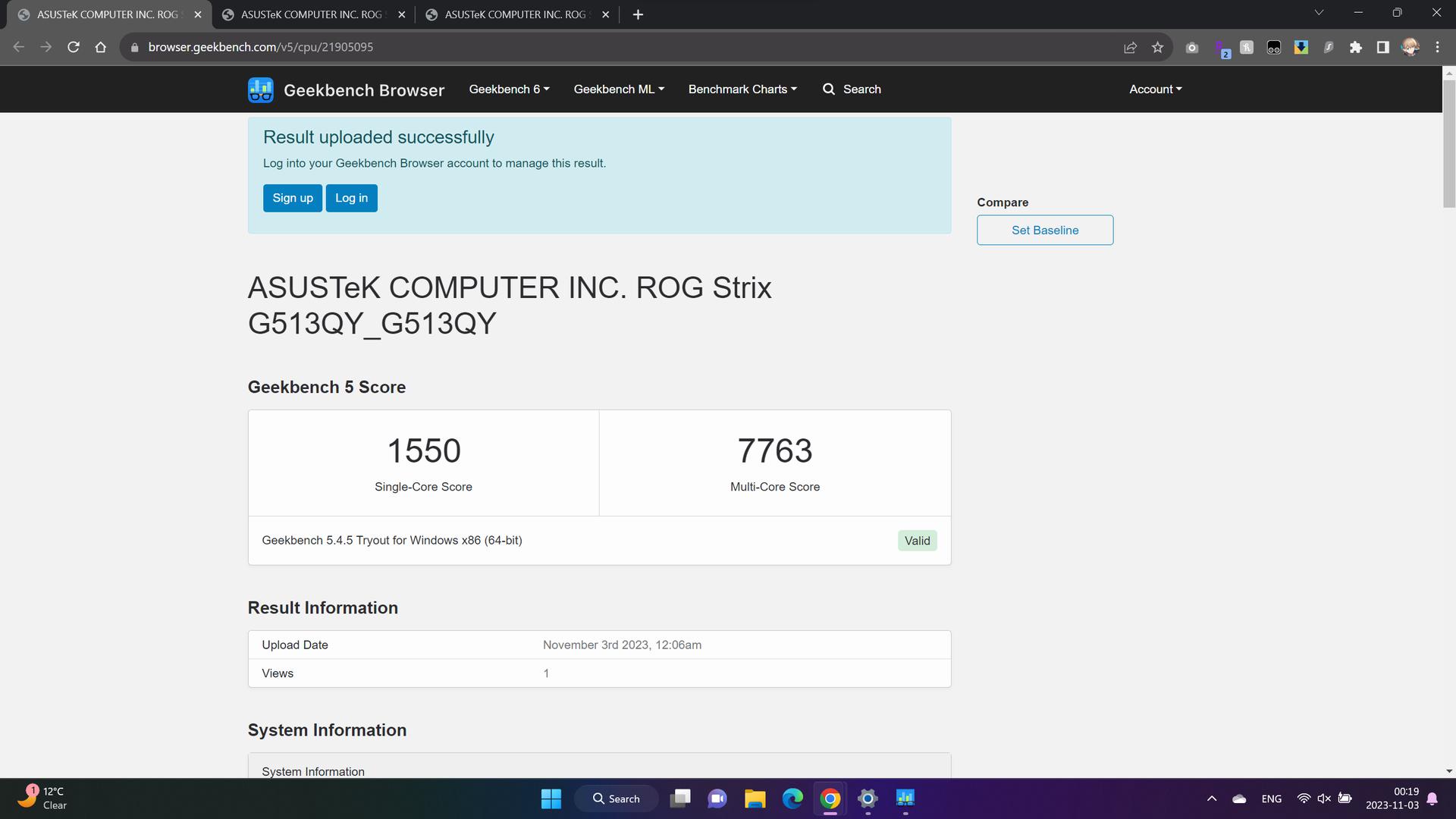Viewport: 1456px width, 819px height.
Task: Open the browser home page icon
Action: point(100,47)
